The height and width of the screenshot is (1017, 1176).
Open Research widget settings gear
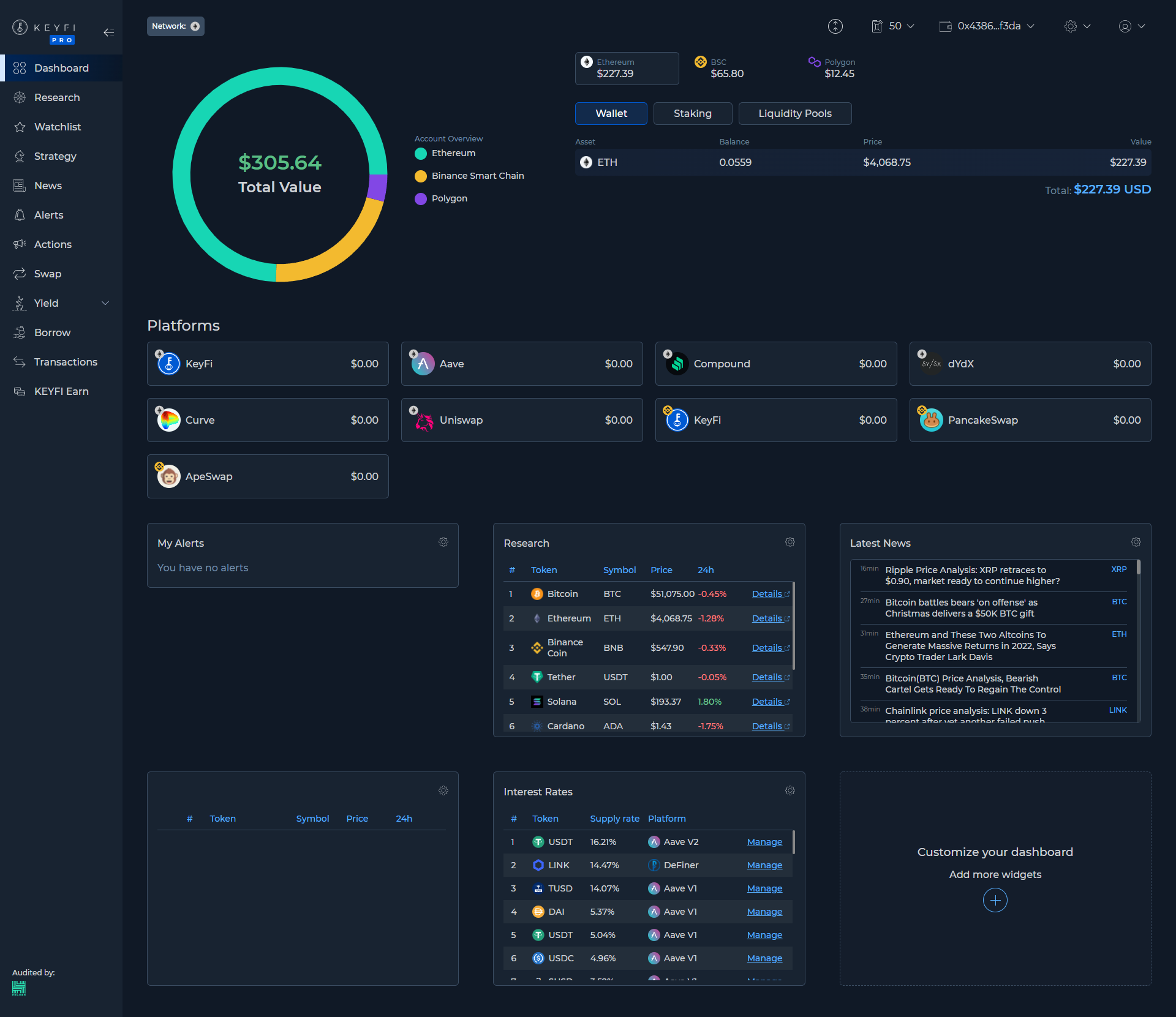click(790, 542)
